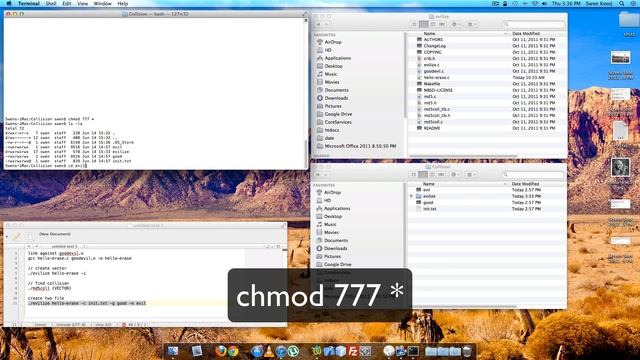Launch VLC from the Dock

click(269, 351)
